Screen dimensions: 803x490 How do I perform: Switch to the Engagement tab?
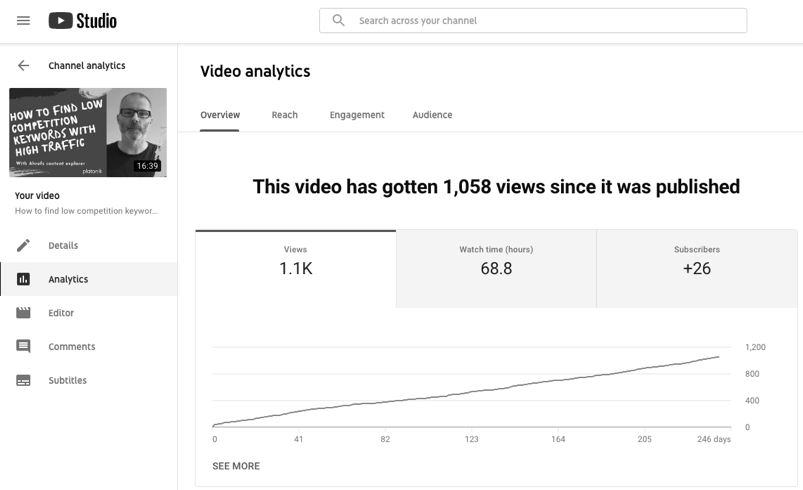tap(357, 115)
